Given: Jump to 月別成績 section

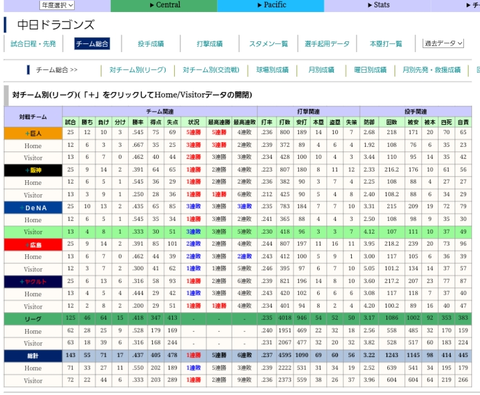Looking at the screenshot, I should [x=321, y=70].
